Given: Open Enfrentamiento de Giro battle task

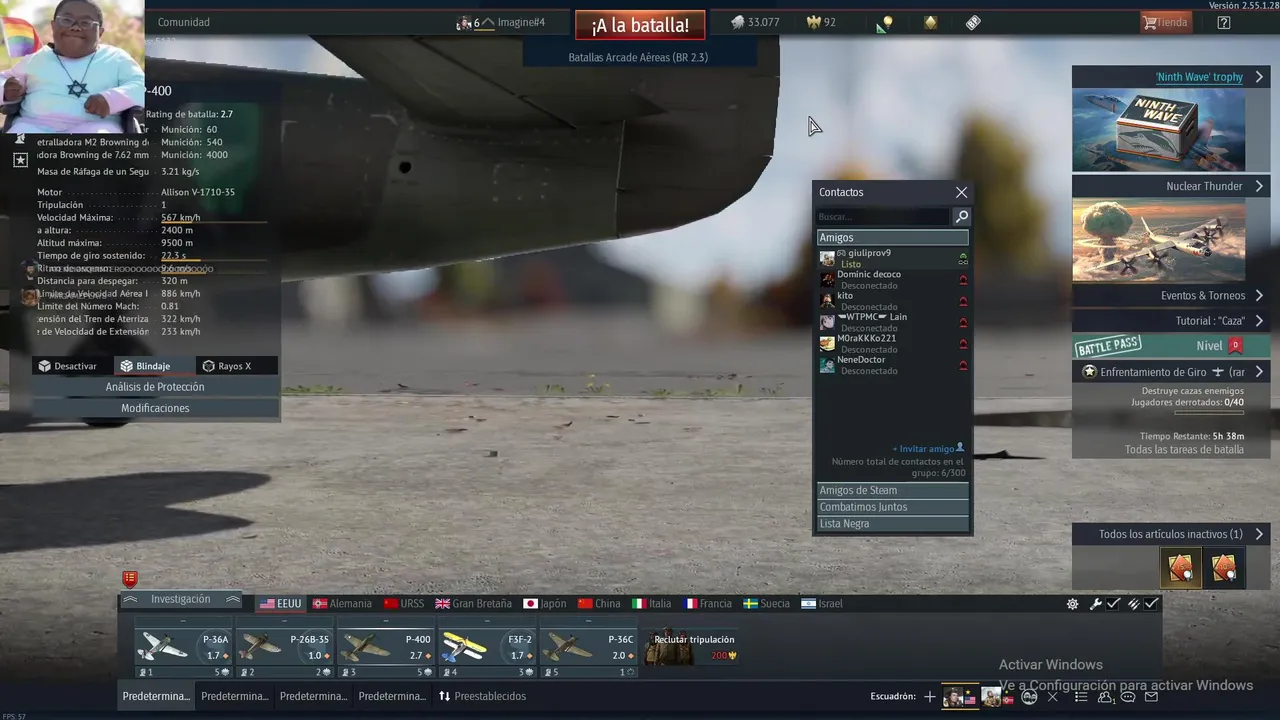Looking at the screenshot, I should tap(1171, 372).
